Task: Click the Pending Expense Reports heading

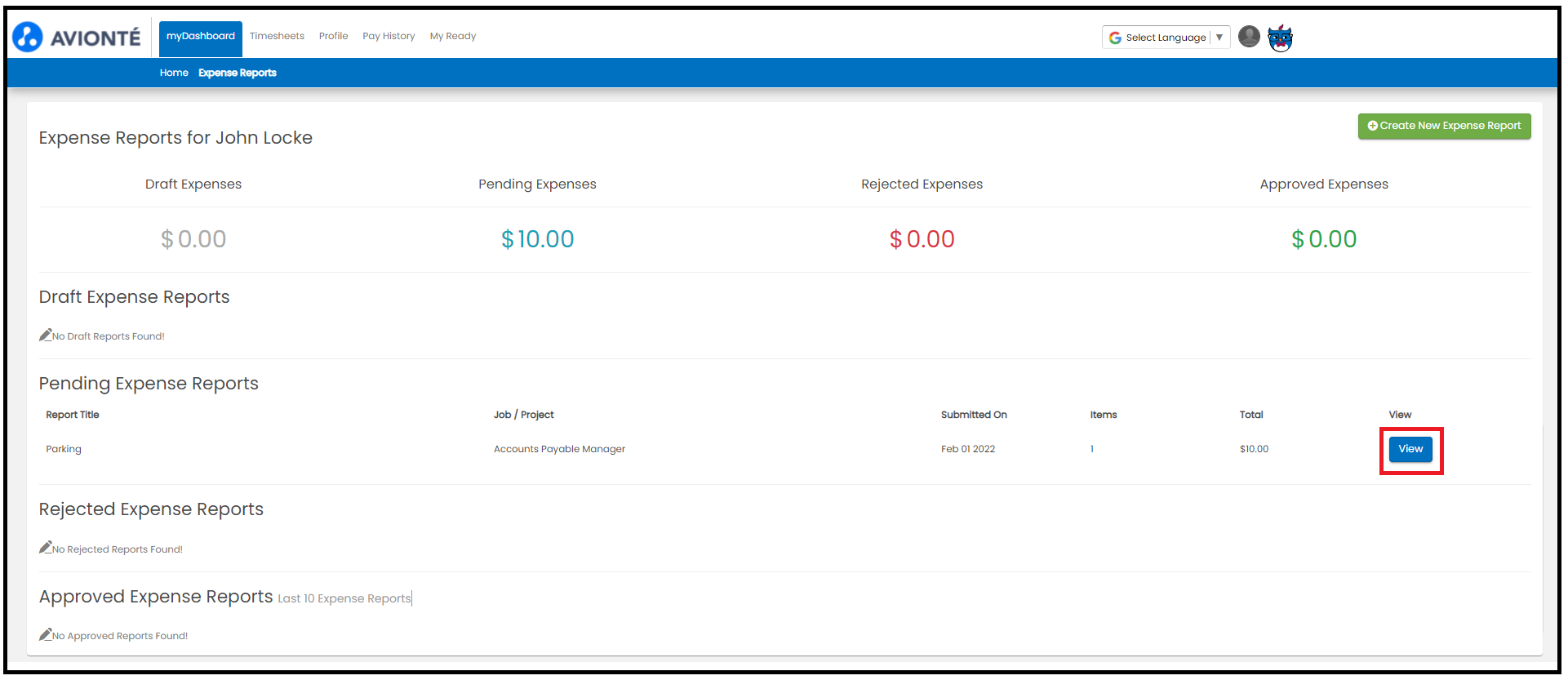Action: click(149, 384)
